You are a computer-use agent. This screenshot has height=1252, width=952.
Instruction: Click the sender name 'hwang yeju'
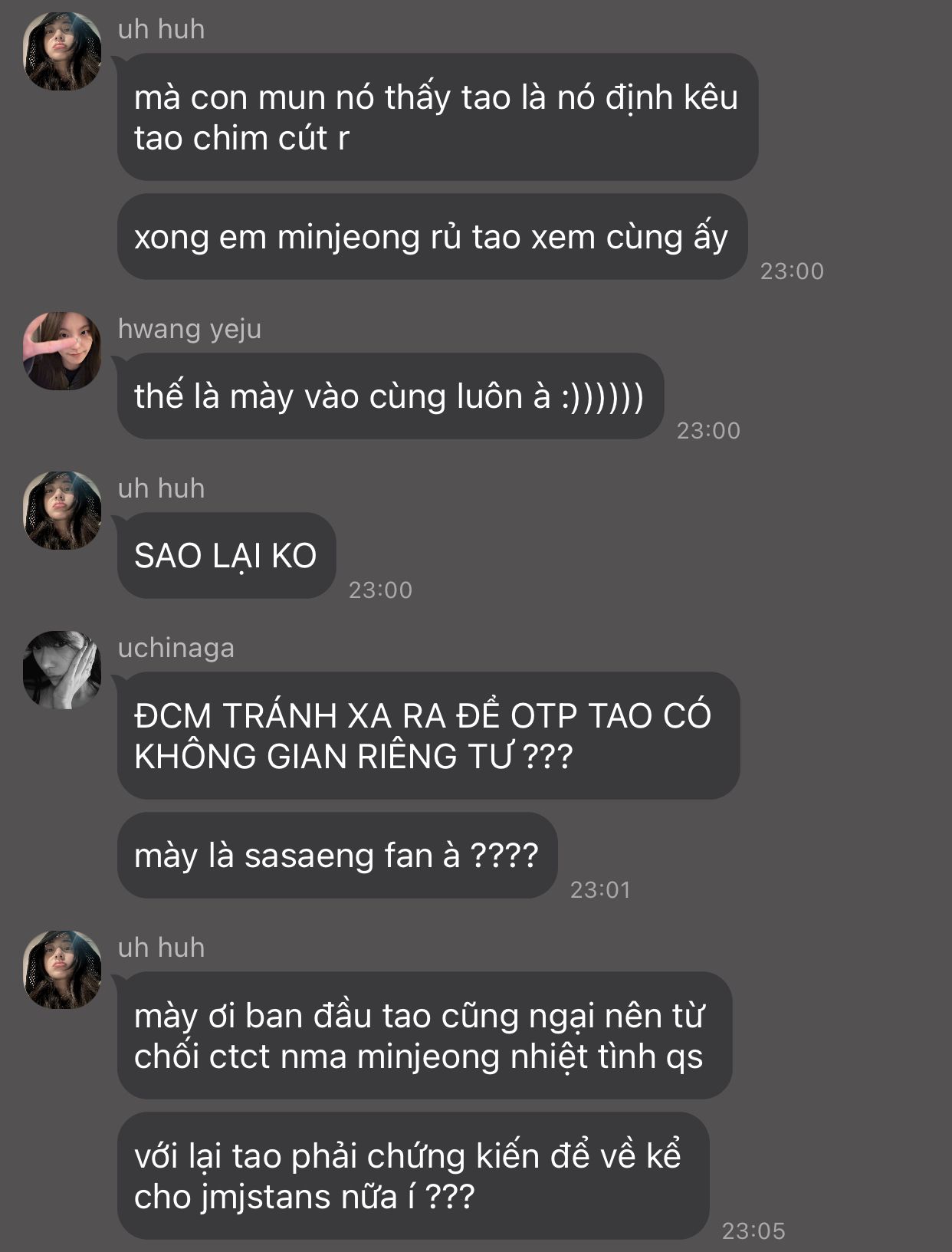coord(190,328)
